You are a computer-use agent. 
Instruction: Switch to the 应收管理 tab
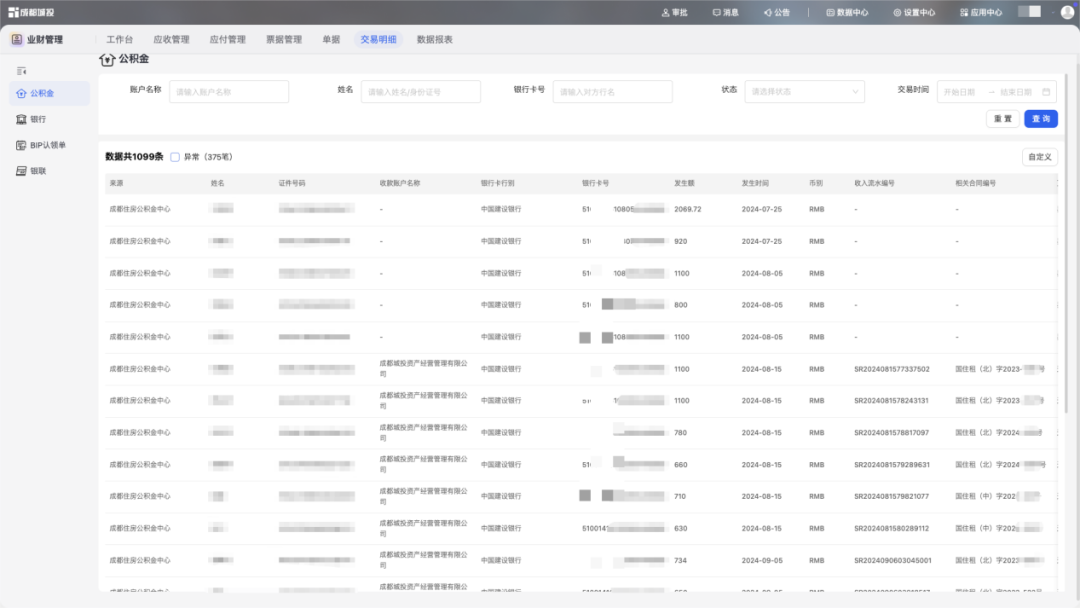coord(171,40)
